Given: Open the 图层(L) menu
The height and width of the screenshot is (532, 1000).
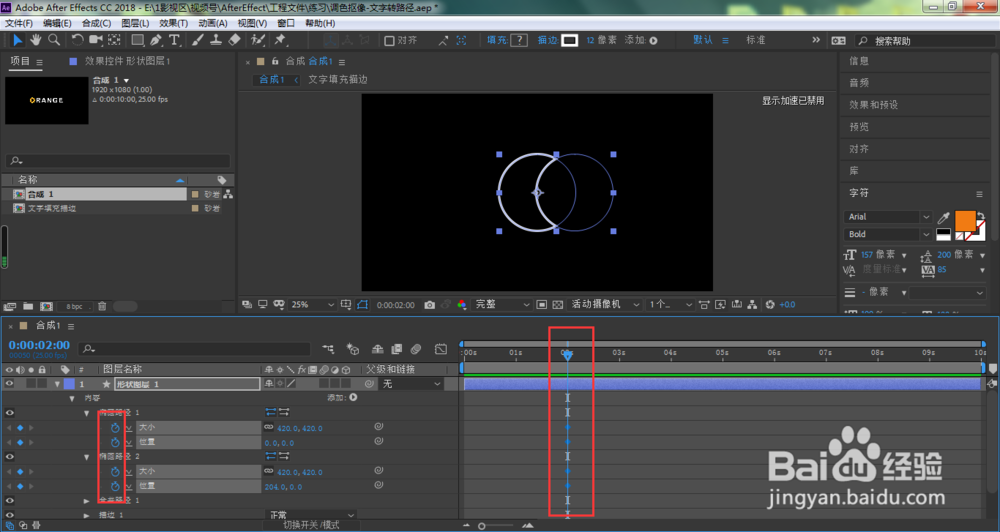Looking at the screenshot, I should click(135, 23).
